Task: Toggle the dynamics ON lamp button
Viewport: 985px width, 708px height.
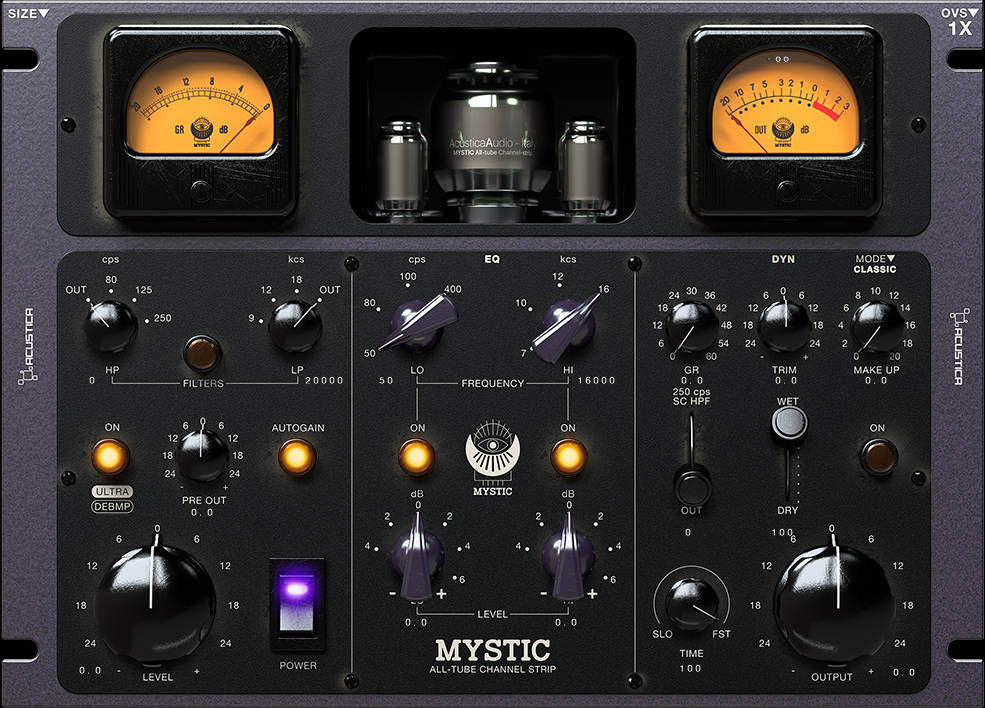Action: 878,457
